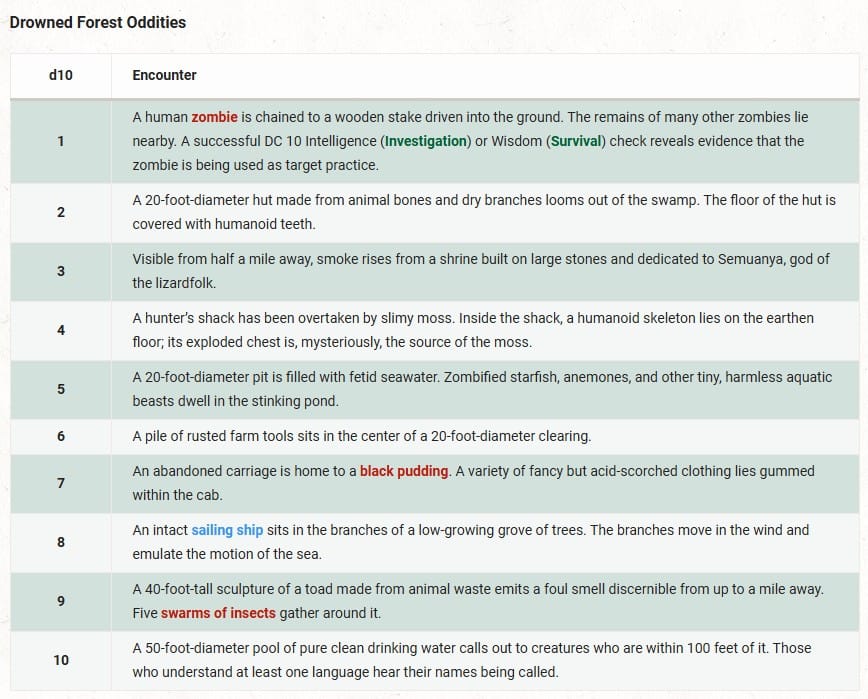Viewport: 868px width, 699px height.
Task: Click roll number 2 in the d10 column
Action: click(x=61, y=212)
